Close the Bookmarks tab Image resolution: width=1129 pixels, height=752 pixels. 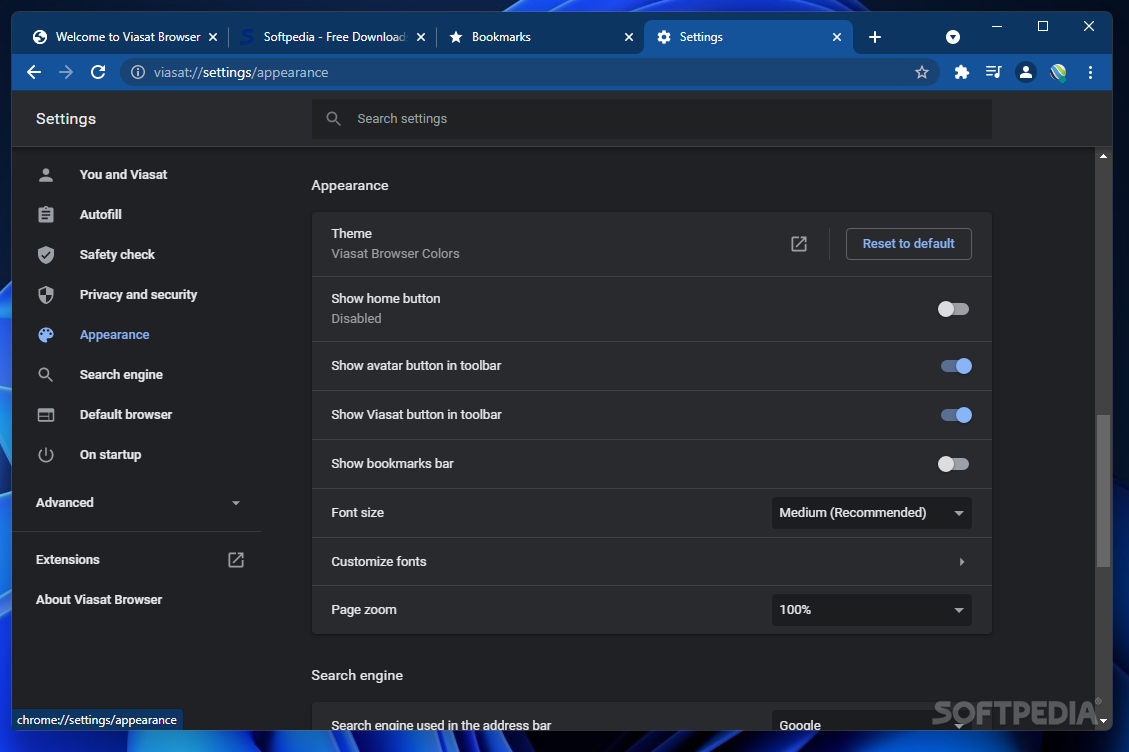(x=629, y=37)
